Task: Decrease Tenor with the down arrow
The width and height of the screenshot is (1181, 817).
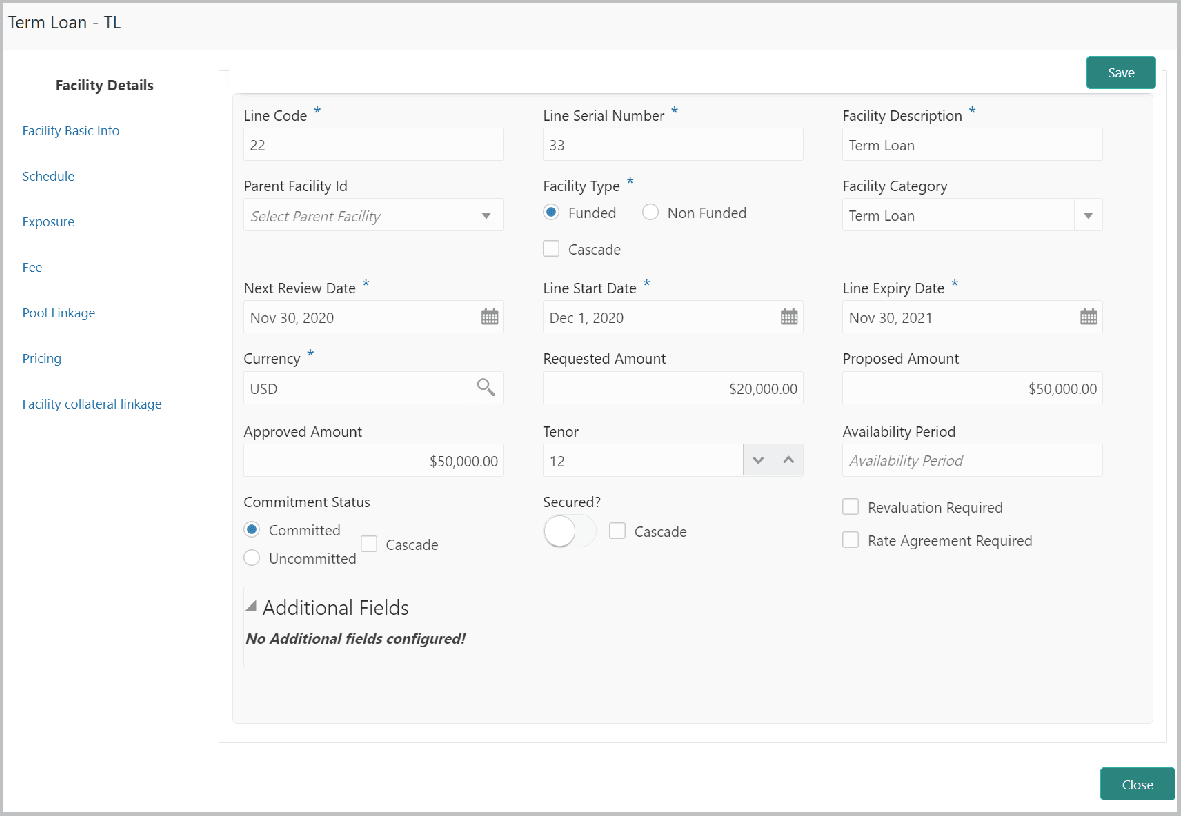Action: [758, 461]
